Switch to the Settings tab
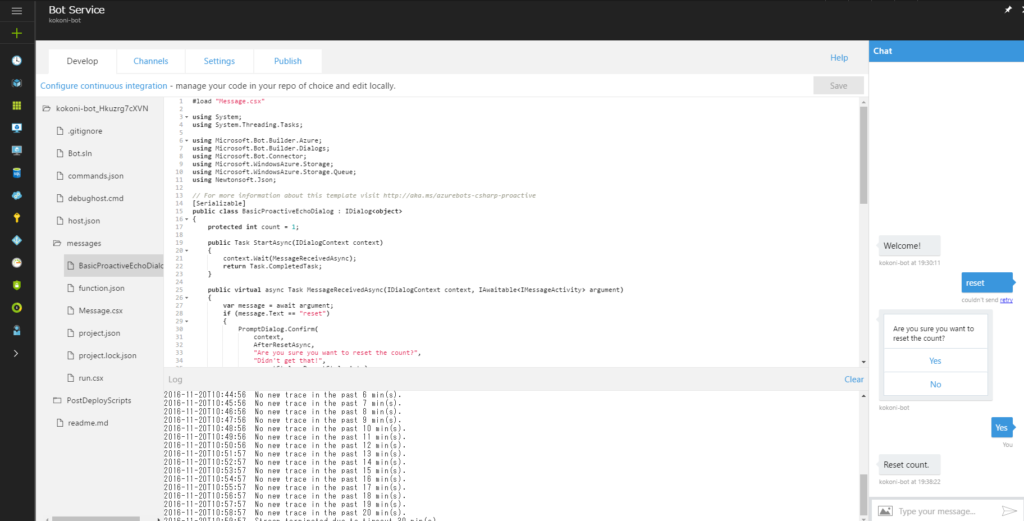This screenshot has height=521, width=1024. tap(219, 61)
